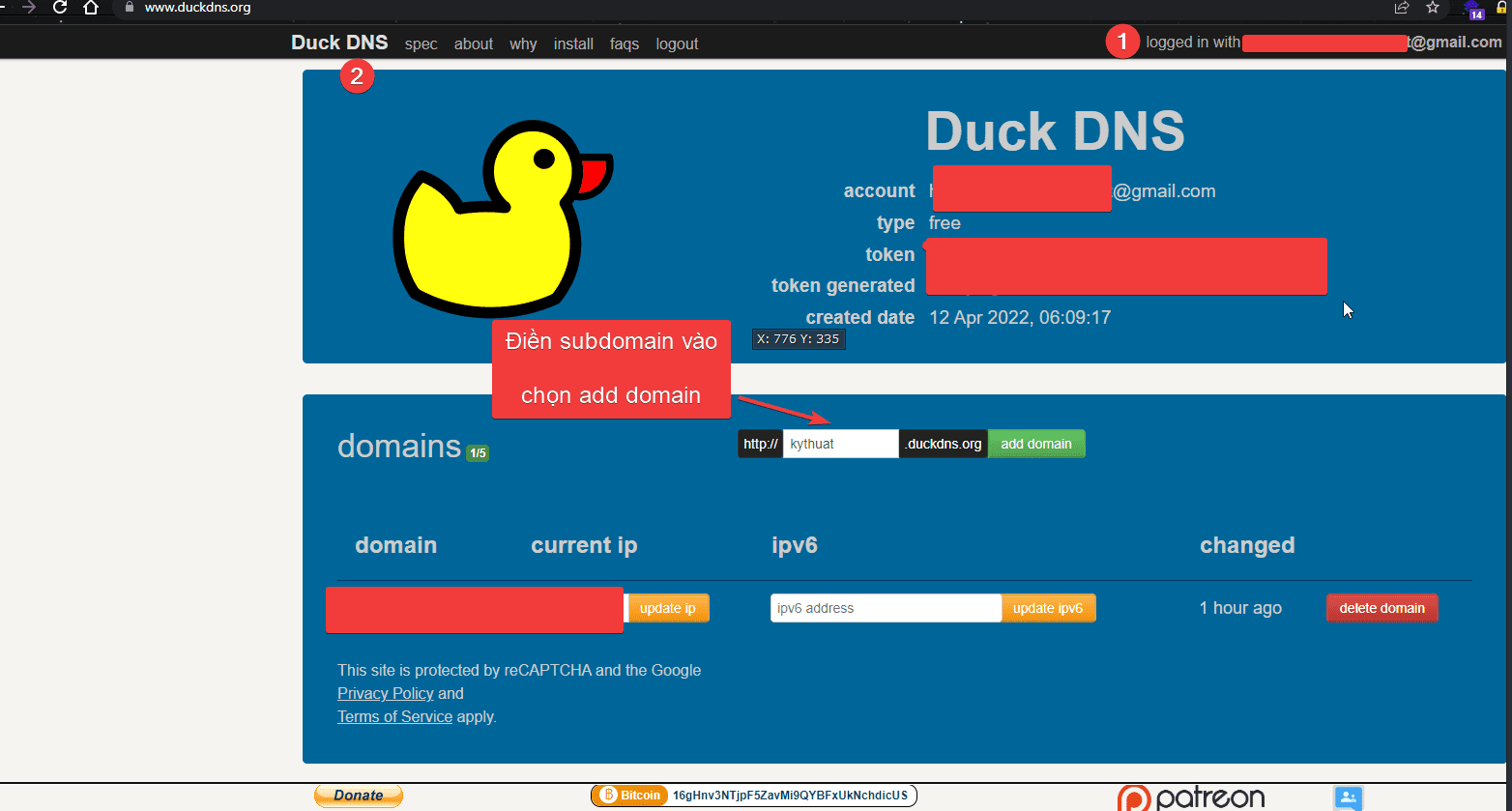Open the spec page in navigation
Viewport: 1512px width, 811px height.
[421, 43]
